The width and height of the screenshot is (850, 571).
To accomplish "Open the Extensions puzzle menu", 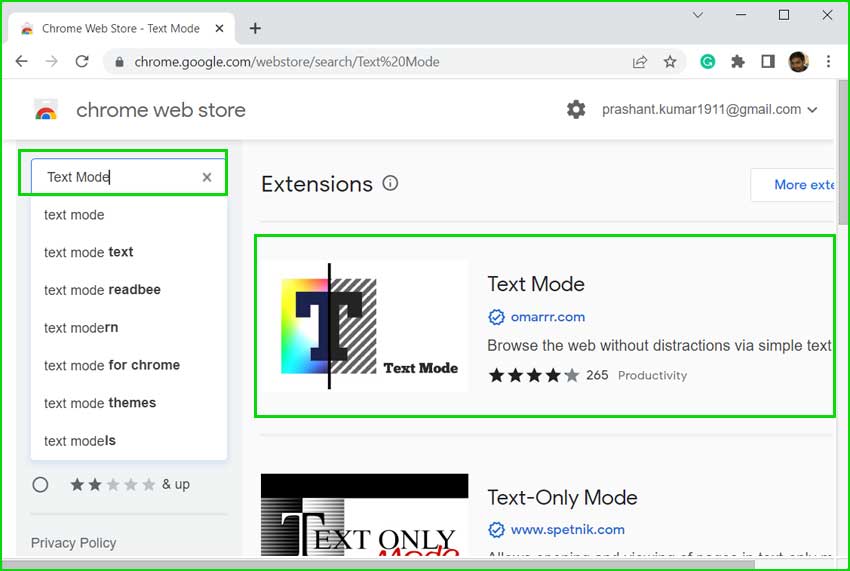I will point(738,62).
